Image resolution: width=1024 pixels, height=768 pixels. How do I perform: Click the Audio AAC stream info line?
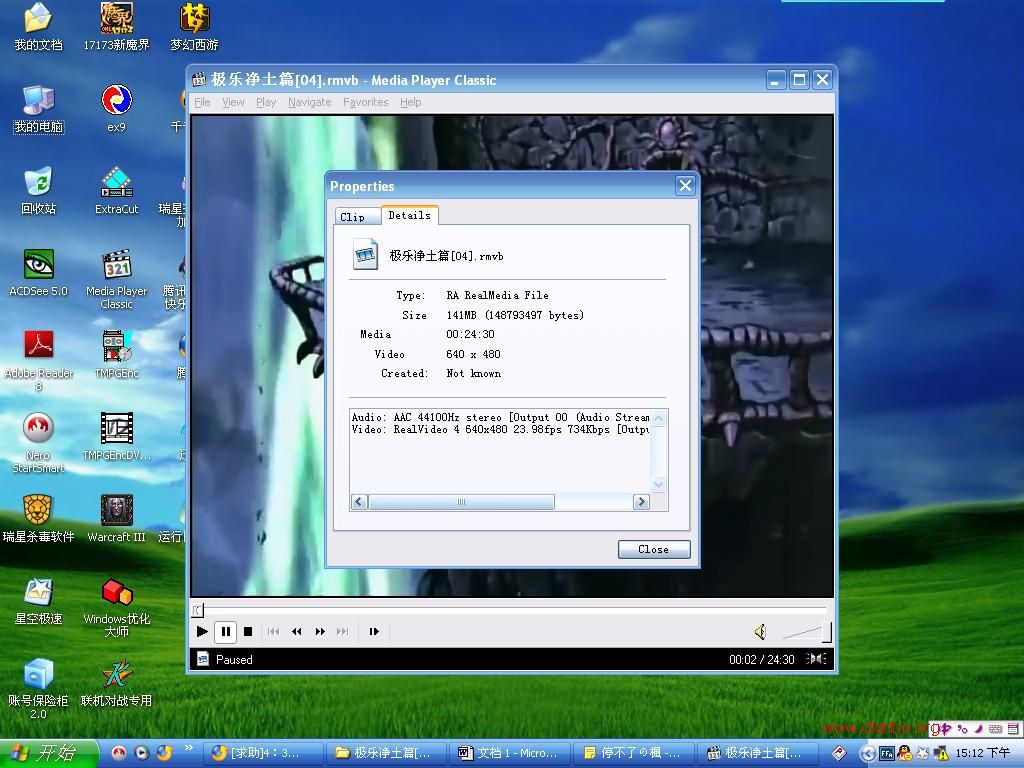[500, 417]
